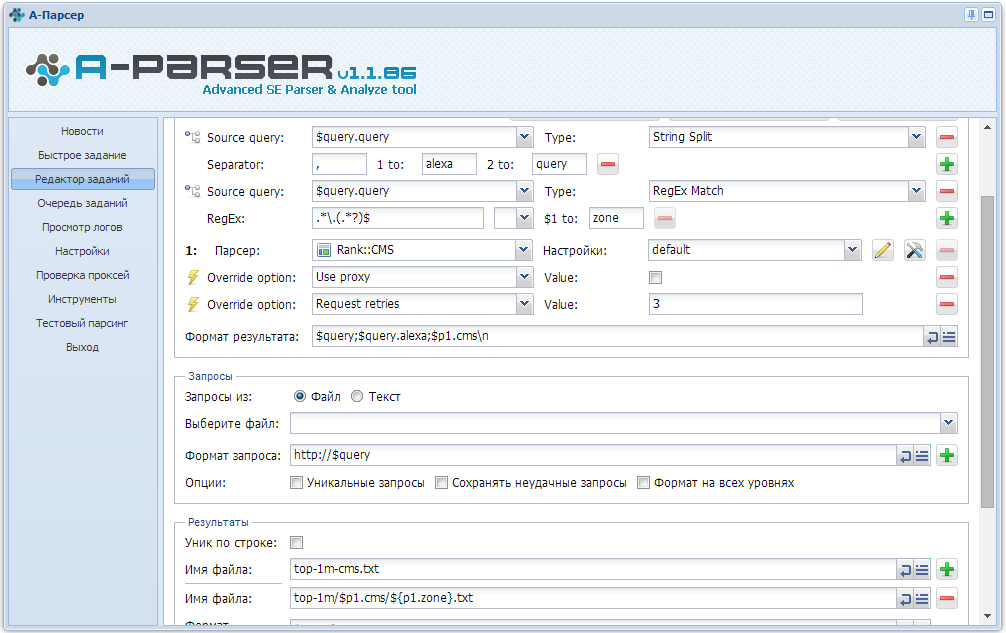
Task: Remove the Use proxy override option
Action: click(946, 277)
